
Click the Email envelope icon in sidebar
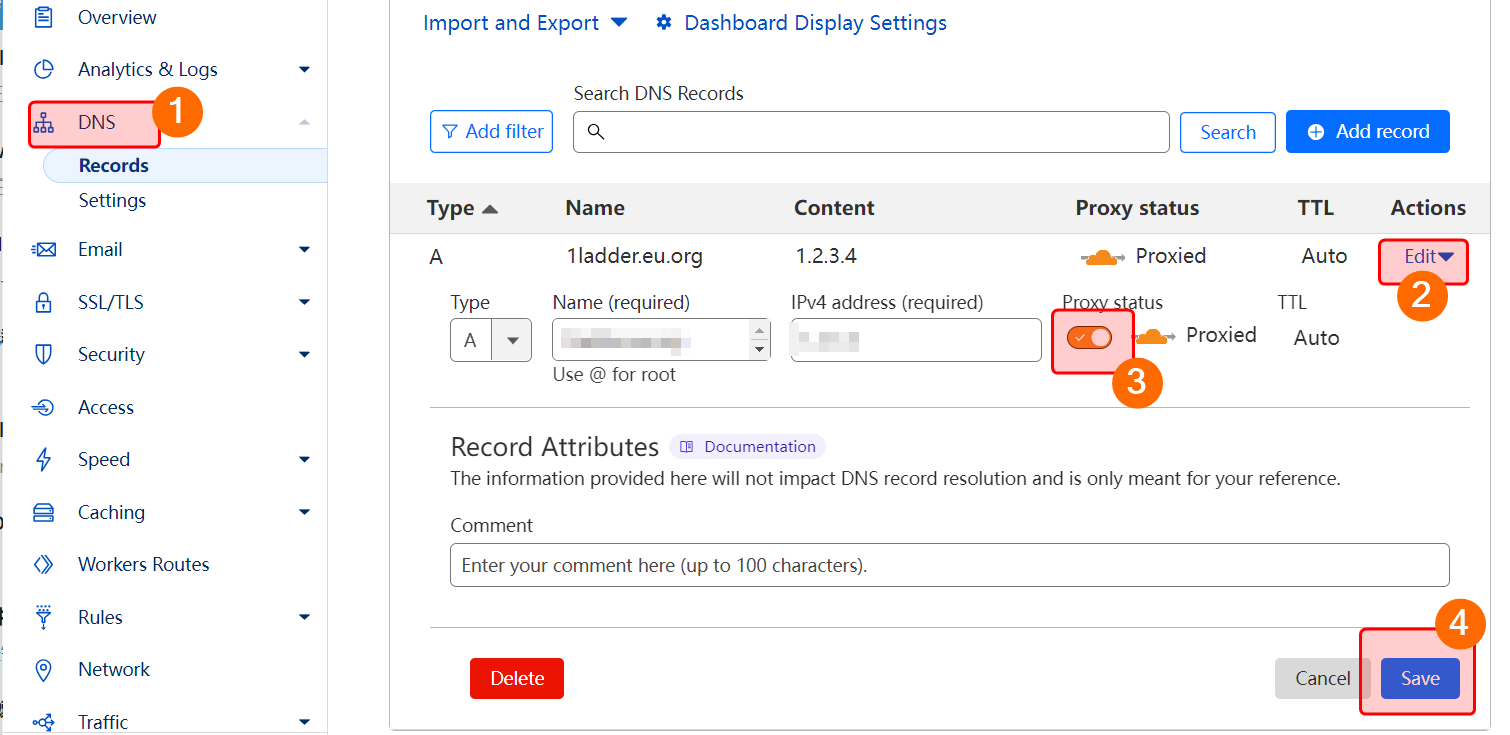point(43,249)
